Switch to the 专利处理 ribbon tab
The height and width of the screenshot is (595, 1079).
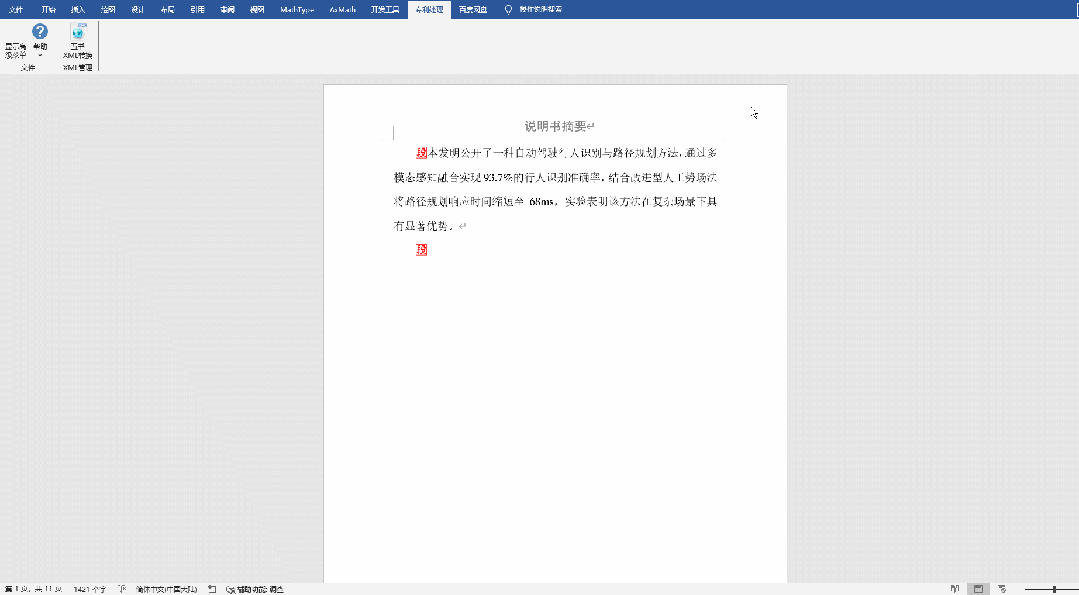point(428,8)
